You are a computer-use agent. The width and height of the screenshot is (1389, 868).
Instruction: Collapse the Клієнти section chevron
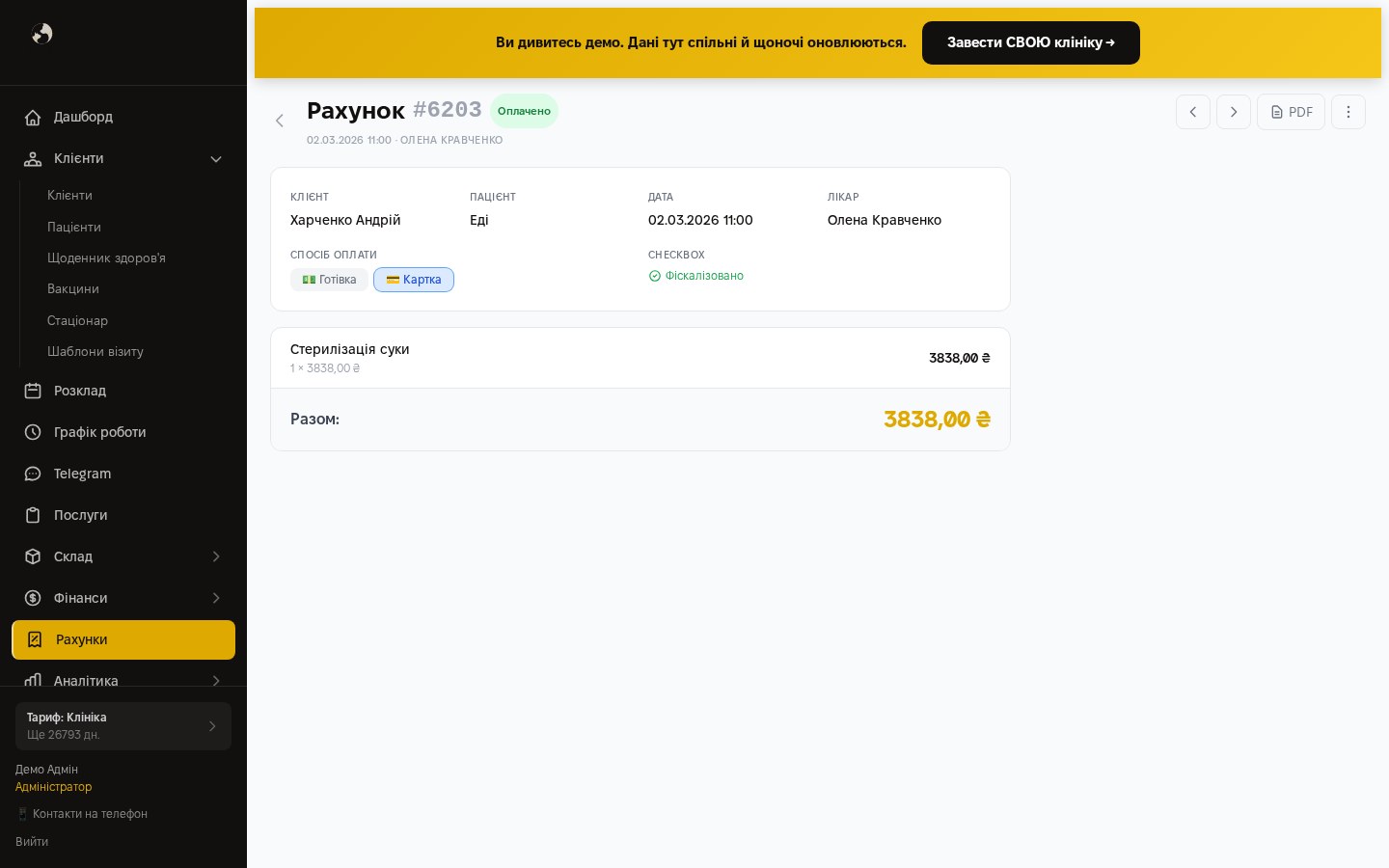coord(216,159)
